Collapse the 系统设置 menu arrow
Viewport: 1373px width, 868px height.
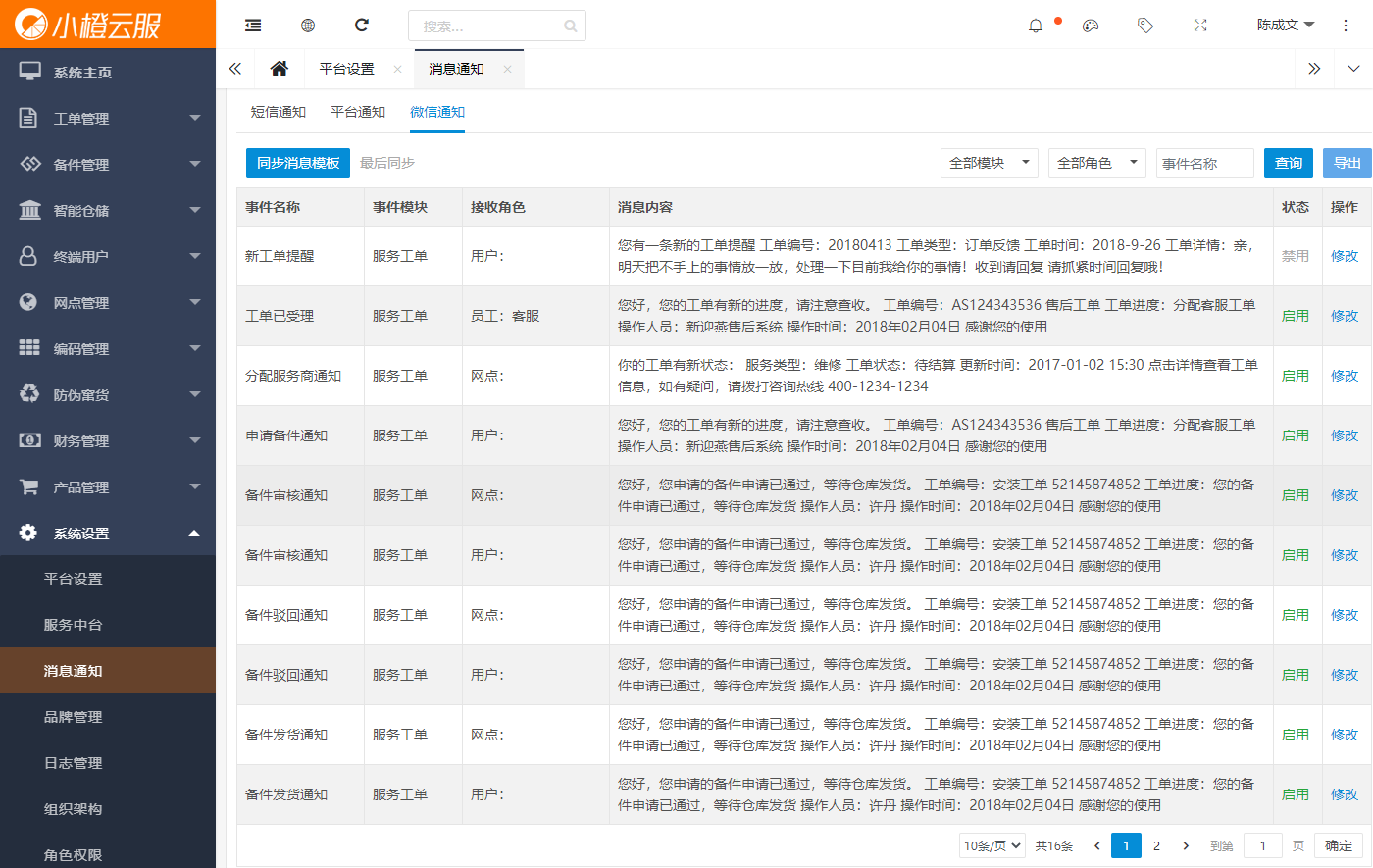coord(194,533)
